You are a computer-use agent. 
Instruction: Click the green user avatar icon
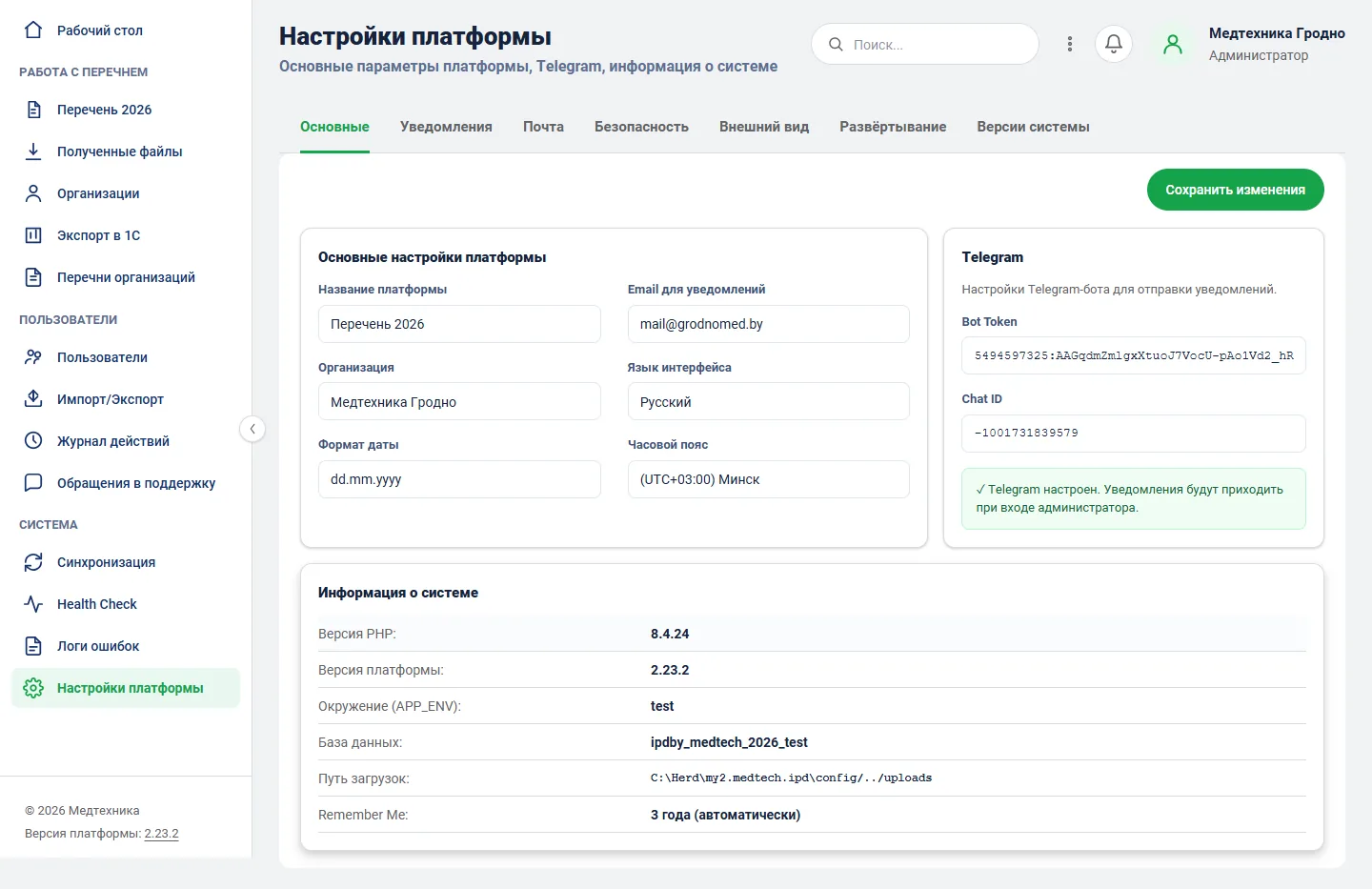coord(1173,44)
